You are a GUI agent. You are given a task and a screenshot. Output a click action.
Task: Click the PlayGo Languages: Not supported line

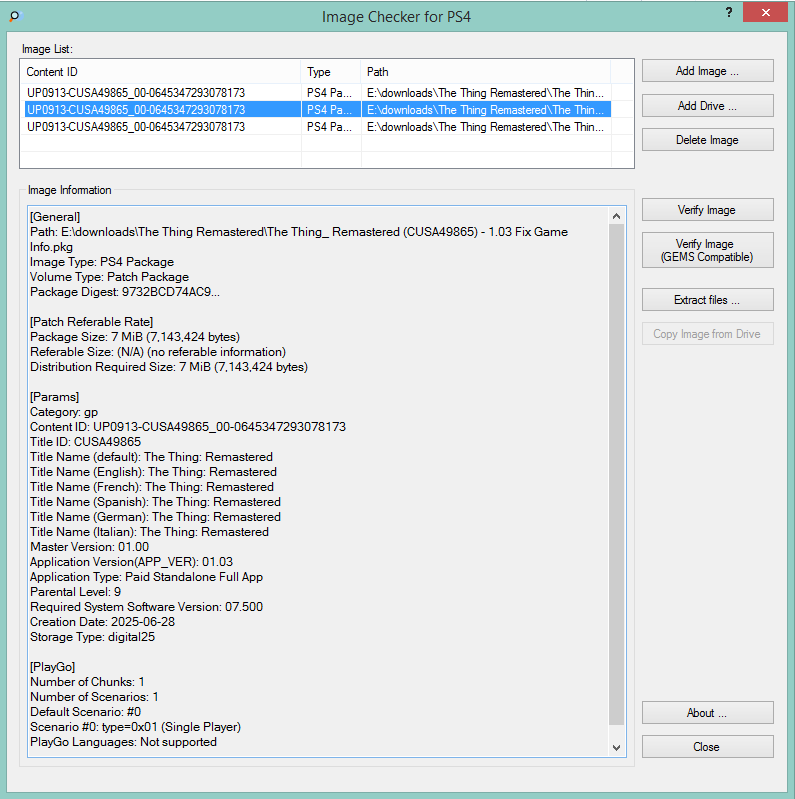[x=123, y=742]
